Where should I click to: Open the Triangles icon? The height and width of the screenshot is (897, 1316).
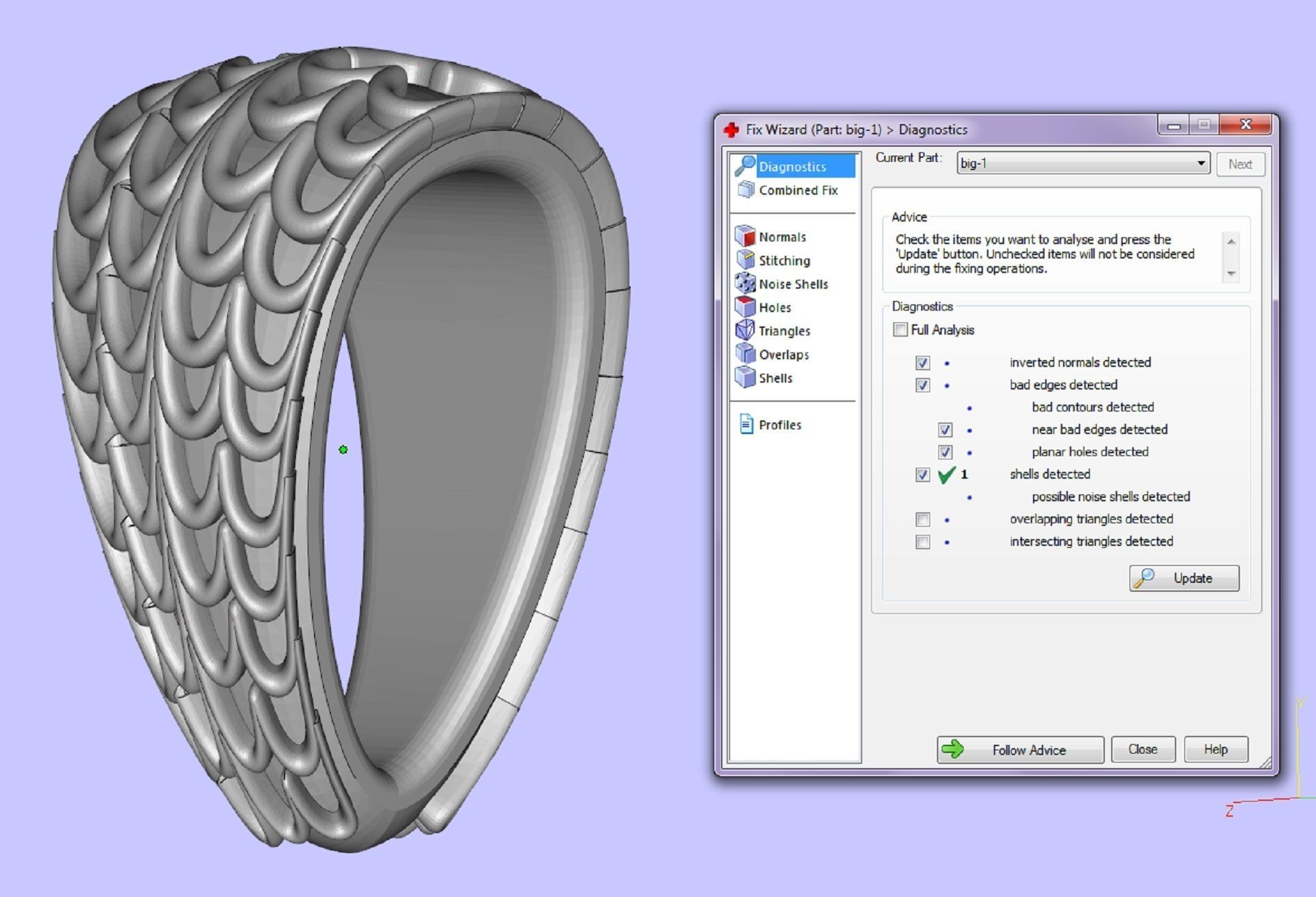pyautogui.click(x=745, y=331)
